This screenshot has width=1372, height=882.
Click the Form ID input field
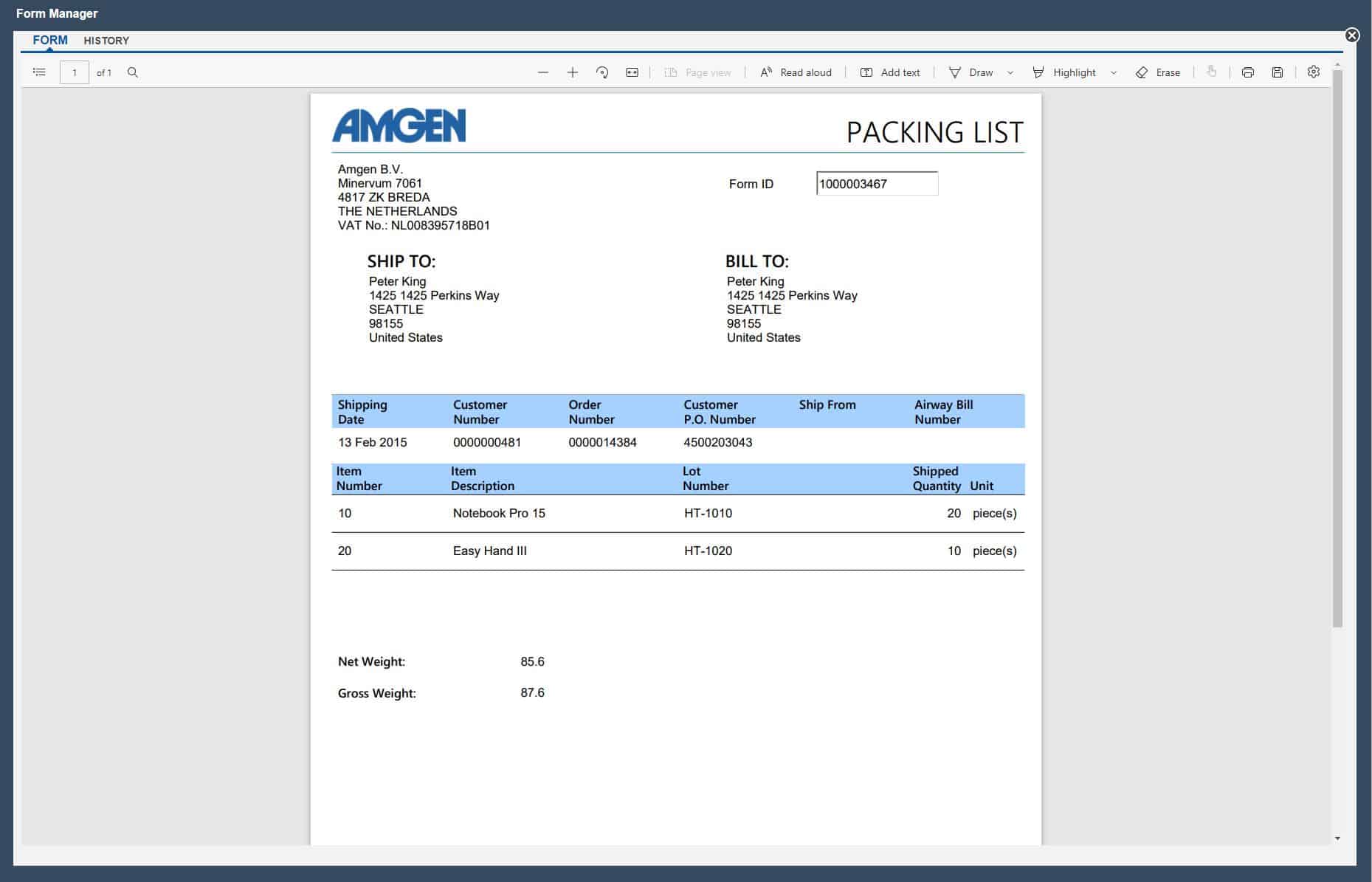(x=877, y=183)
